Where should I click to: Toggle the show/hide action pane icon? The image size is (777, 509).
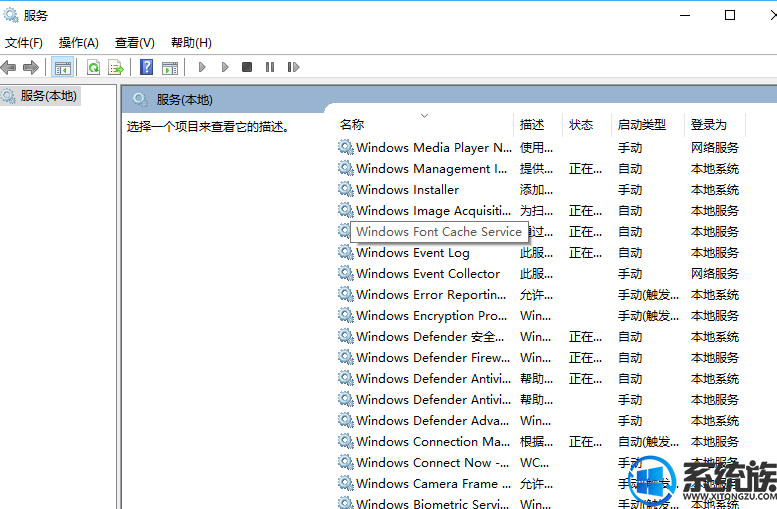170,67
